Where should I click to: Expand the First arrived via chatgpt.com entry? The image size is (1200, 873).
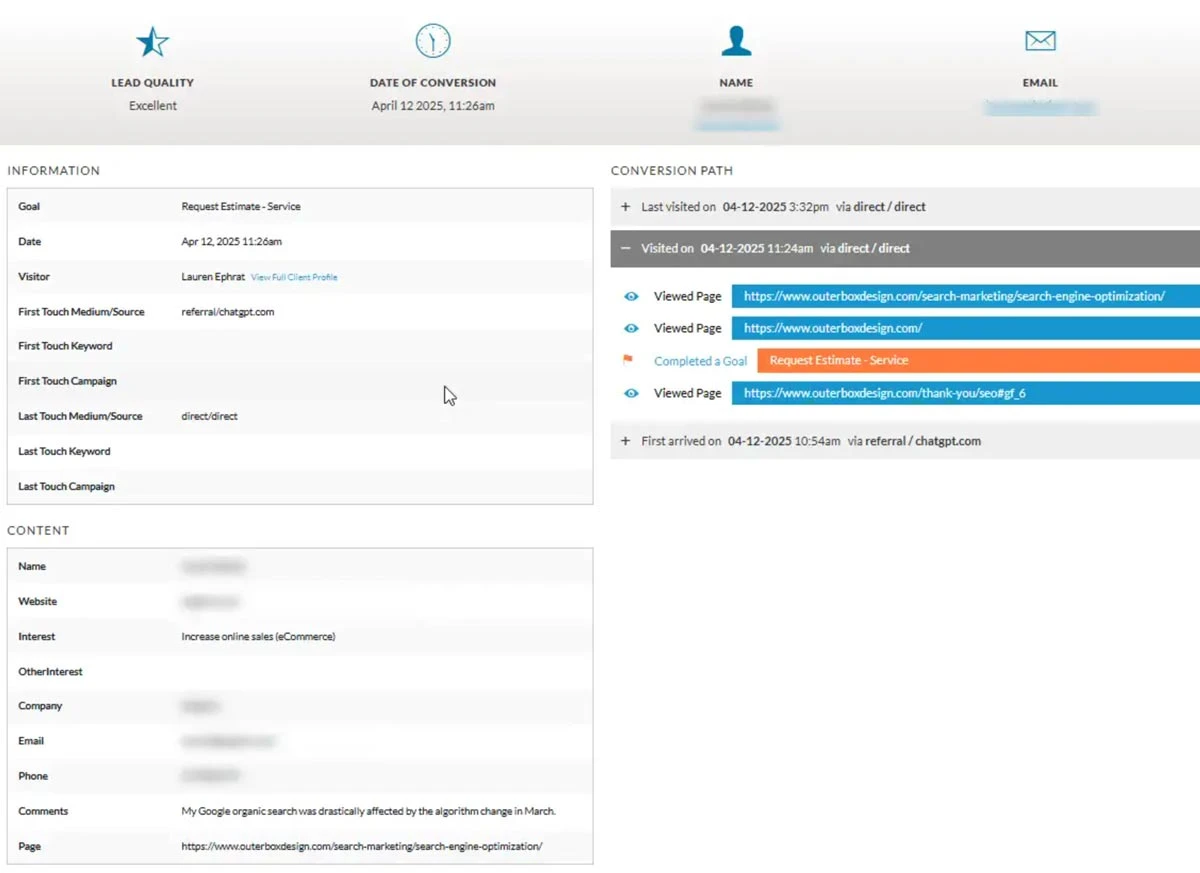point(626,441)
